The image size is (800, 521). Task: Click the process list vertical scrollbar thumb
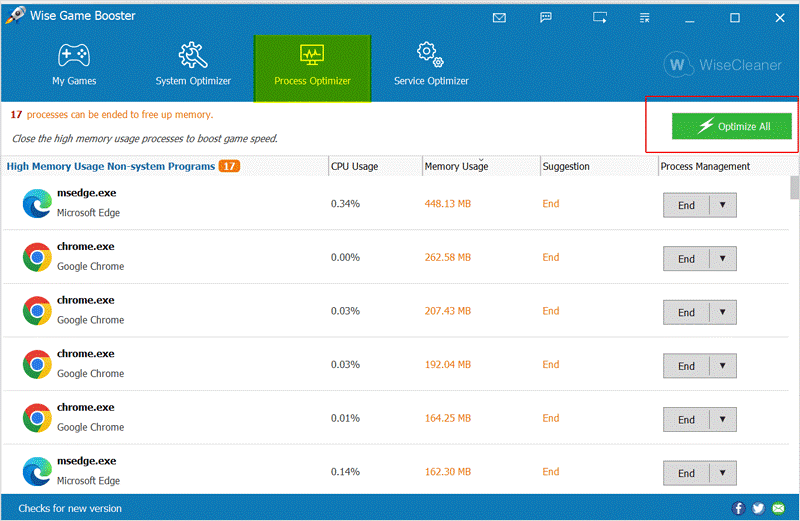(x=794, y=188)
